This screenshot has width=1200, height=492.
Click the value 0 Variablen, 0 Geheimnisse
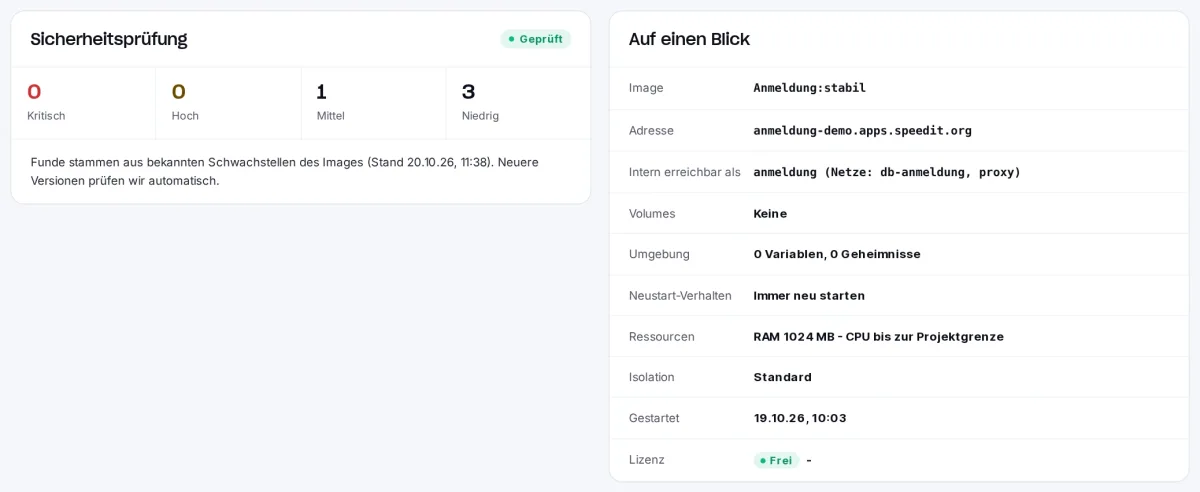[x=837, y=254]
